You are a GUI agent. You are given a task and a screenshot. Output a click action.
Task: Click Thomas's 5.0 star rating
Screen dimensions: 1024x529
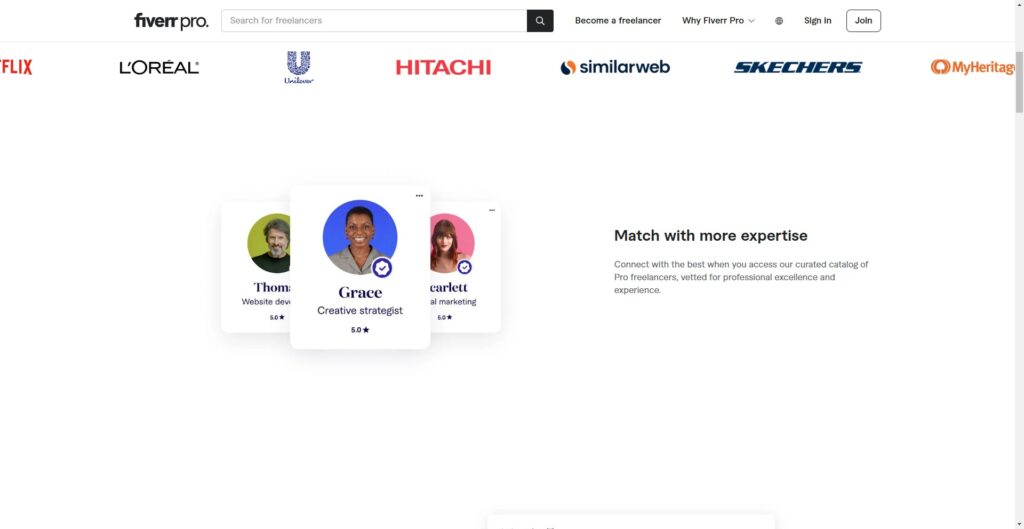coord(277,317)
